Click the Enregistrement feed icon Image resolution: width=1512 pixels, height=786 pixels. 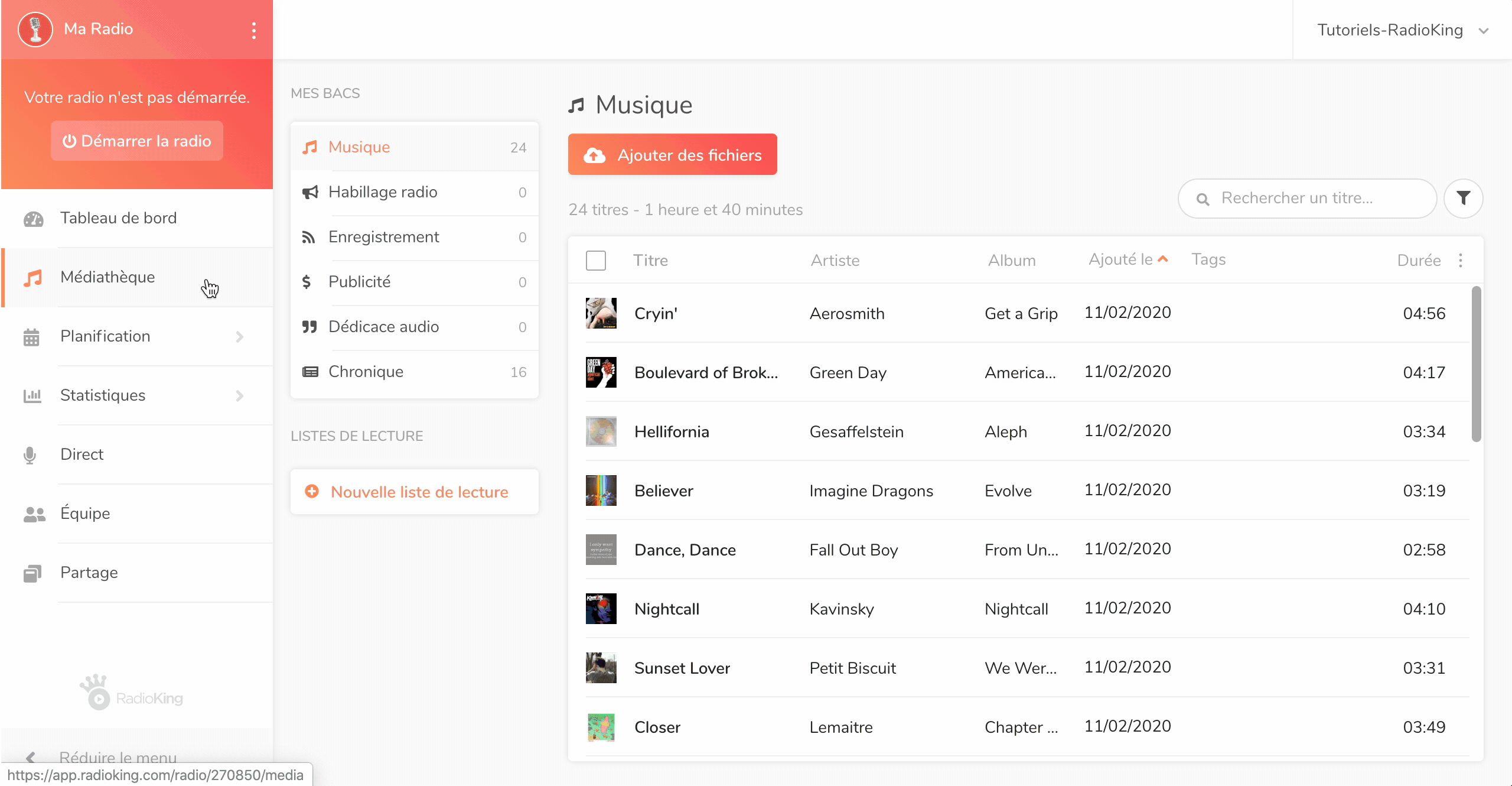(x=308, y=237)
